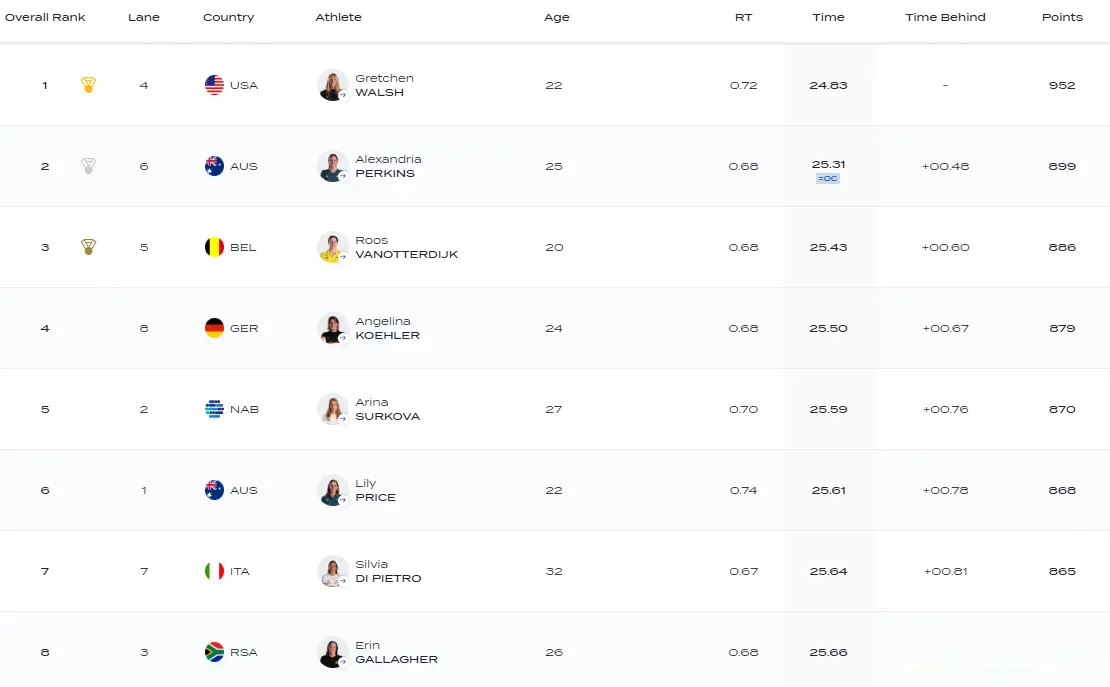Click the USA flag icon
The image size is (1110, 687).
pyautogui.click(x=214, y=85)
